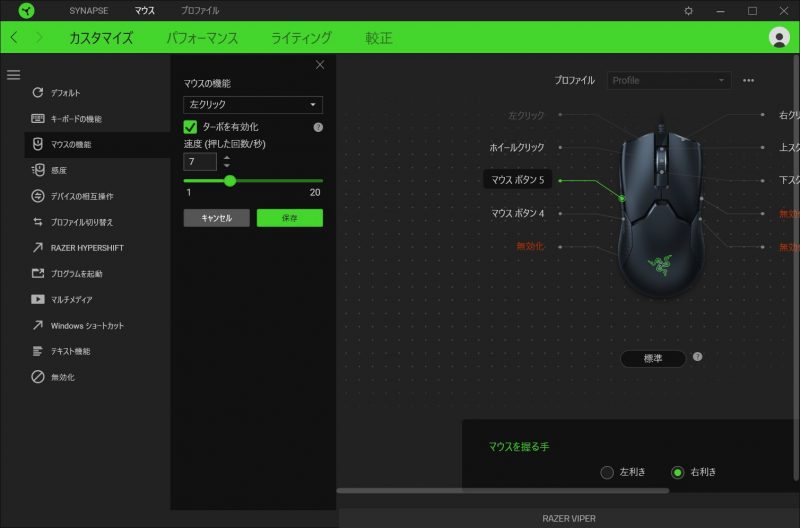
Task: Select the マウス ボタン 4 assignment
Action: 517,213
